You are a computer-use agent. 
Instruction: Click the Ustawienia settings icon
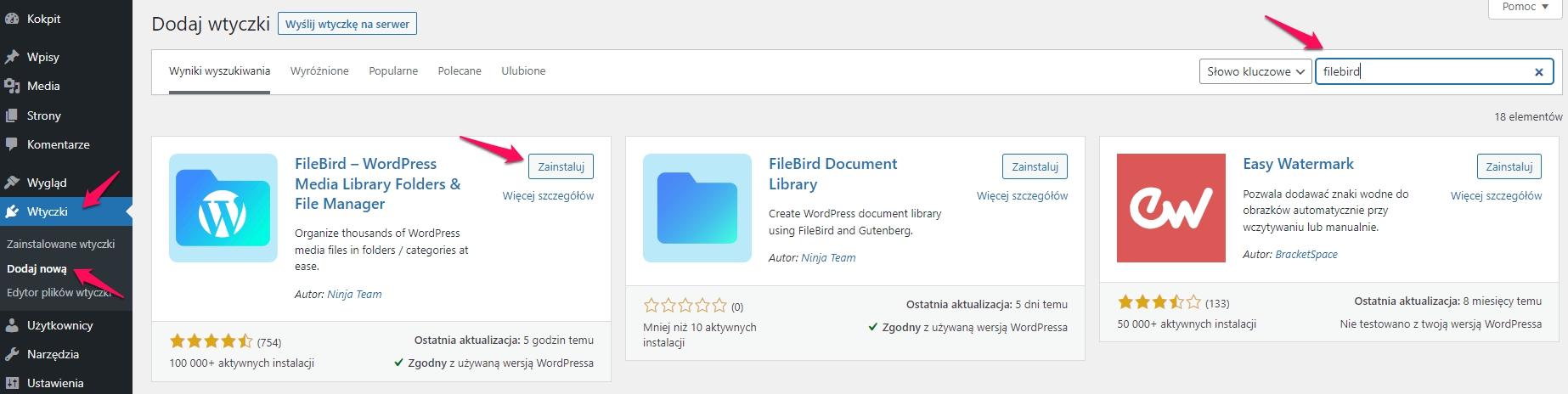12,383
